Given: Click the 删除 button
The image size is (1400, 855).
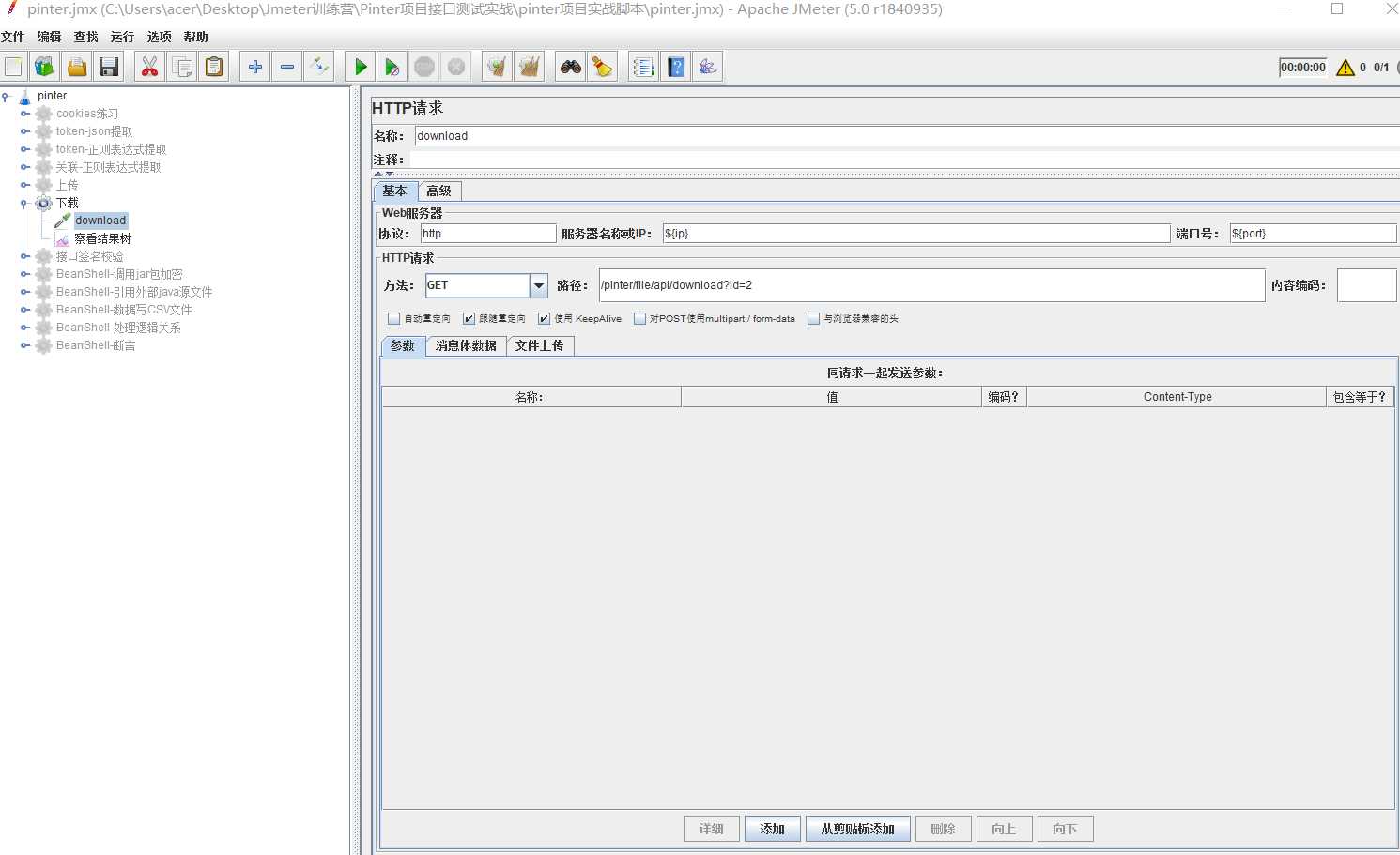Looking at the screenshot, I should click(943, 829).
